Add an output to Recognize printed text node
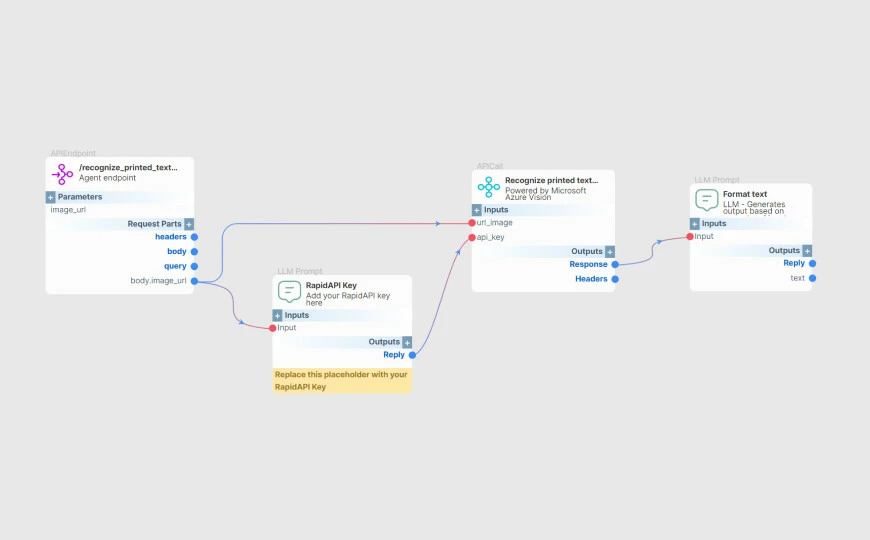 click(610, 252)
